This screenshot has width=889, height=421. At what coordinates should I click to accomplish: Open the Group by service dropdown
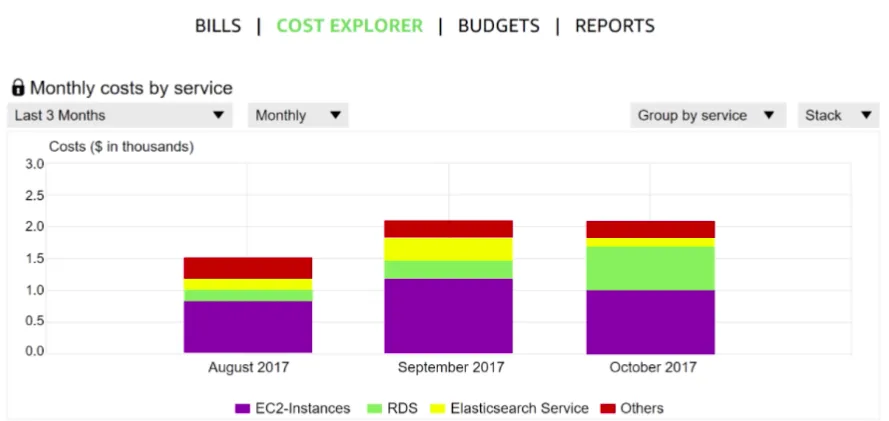point(708,116)
